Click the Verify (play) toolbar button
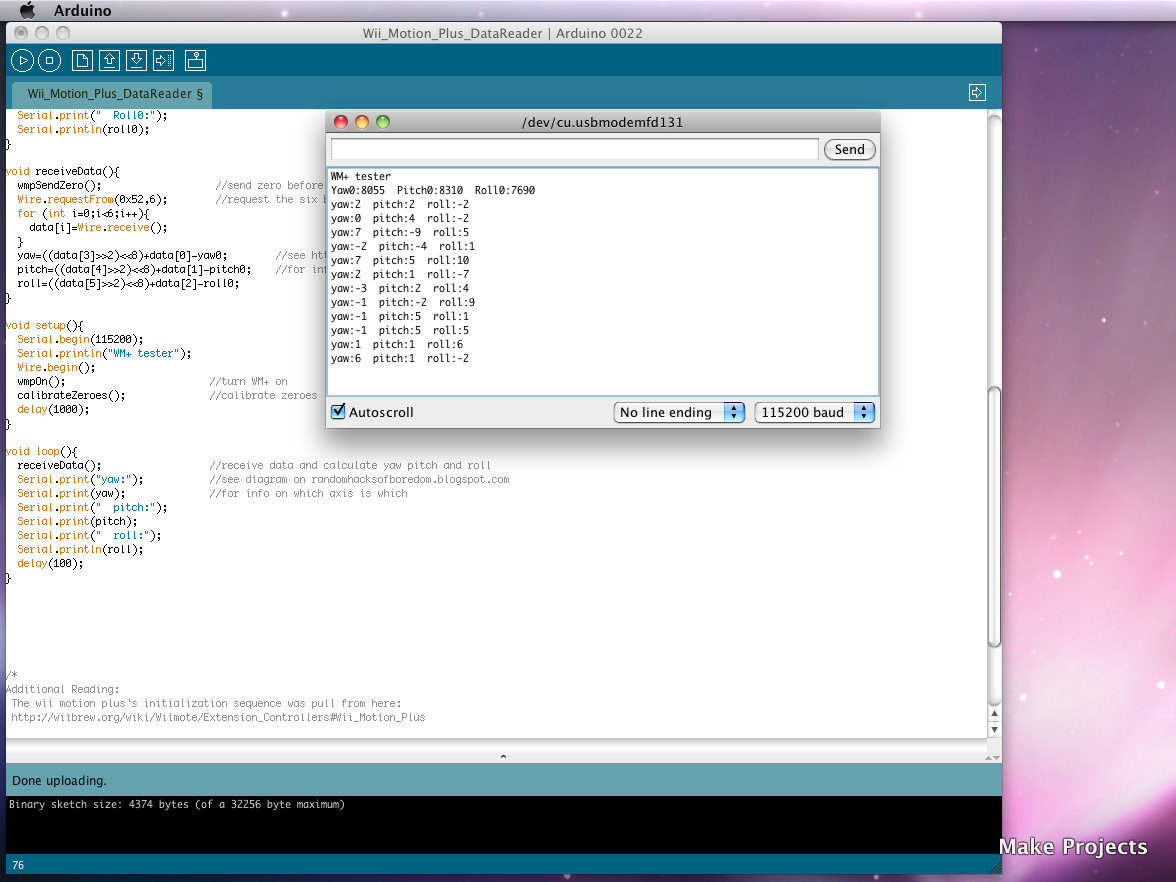Image resolution: width=1176 pixels, height=882 pixels. (x=22, y=60)
